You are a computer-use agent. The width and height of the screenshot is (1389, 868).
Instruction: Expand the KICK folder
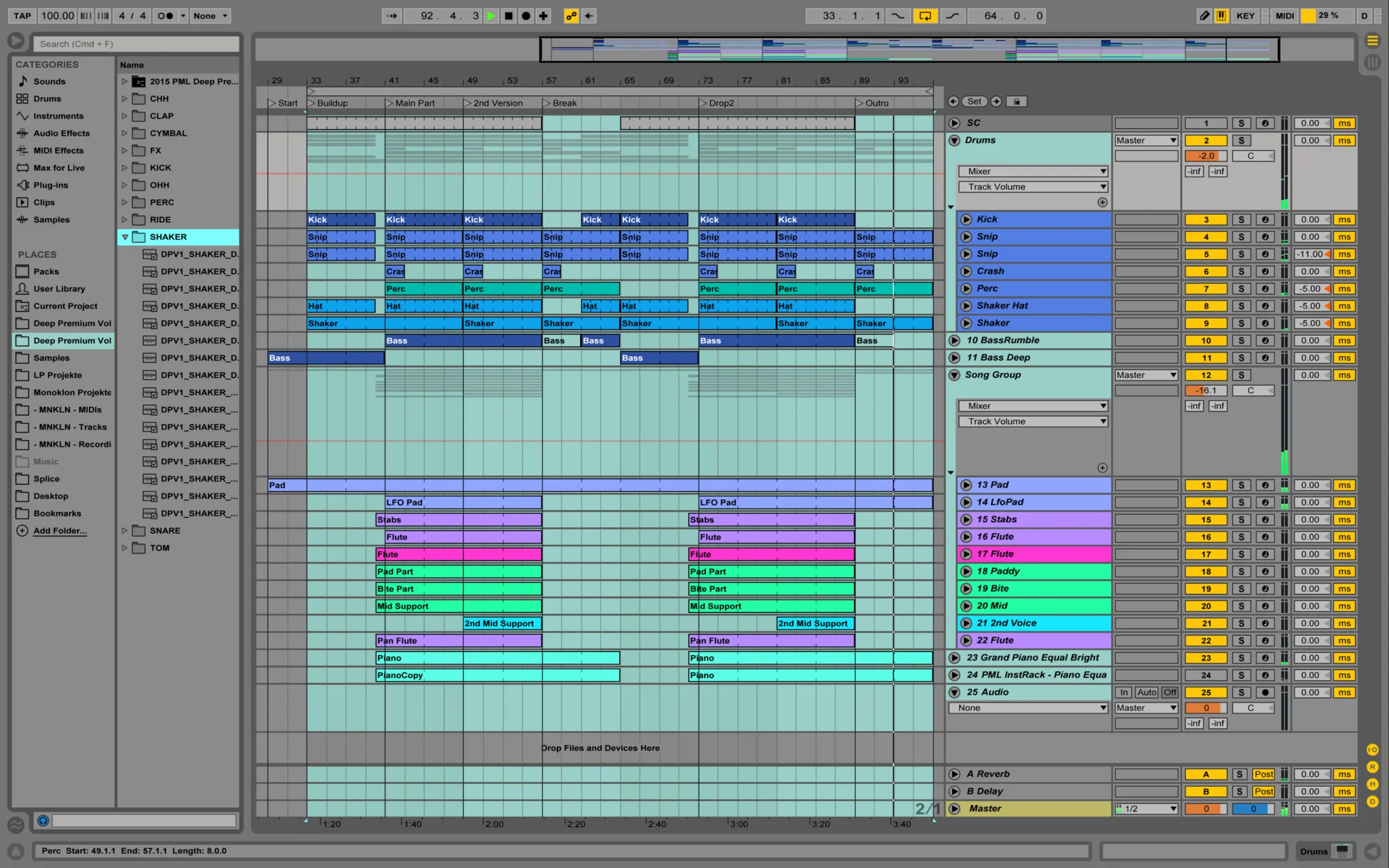point(124,167)
